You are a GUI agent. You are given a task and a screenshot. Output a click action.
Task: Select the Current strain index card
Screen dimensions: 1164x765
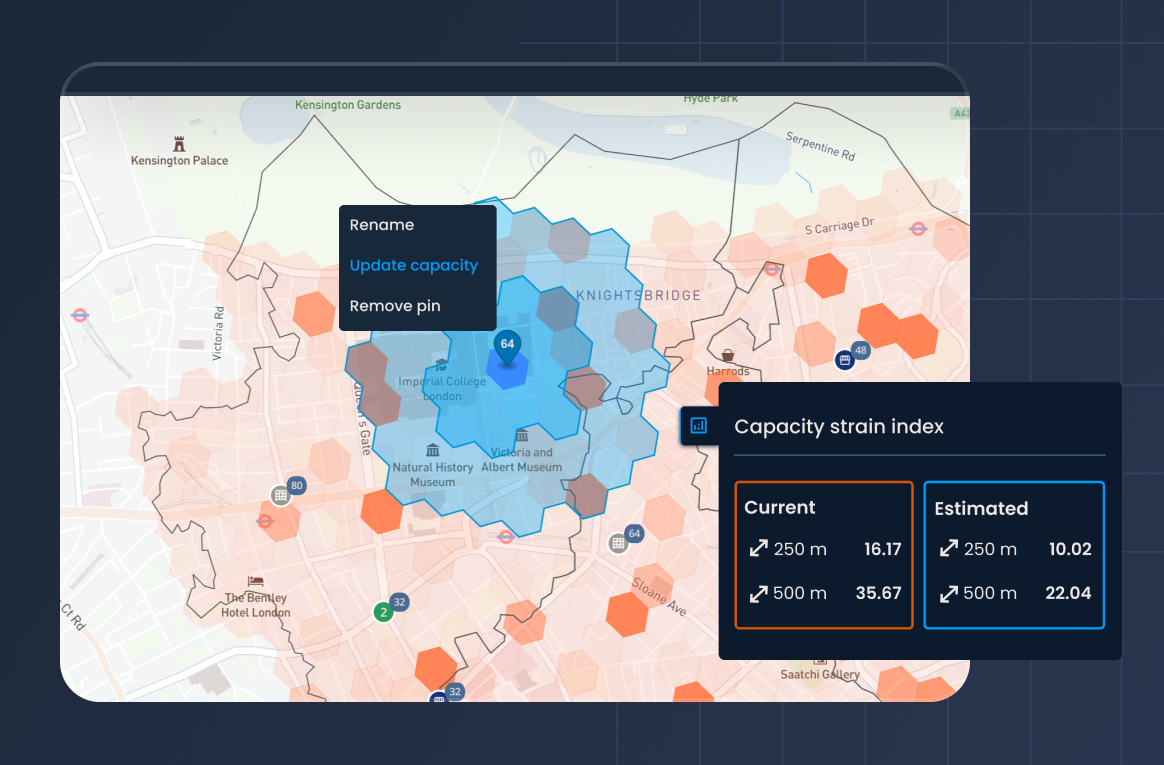pyautogui.click(x=823, y=554)
